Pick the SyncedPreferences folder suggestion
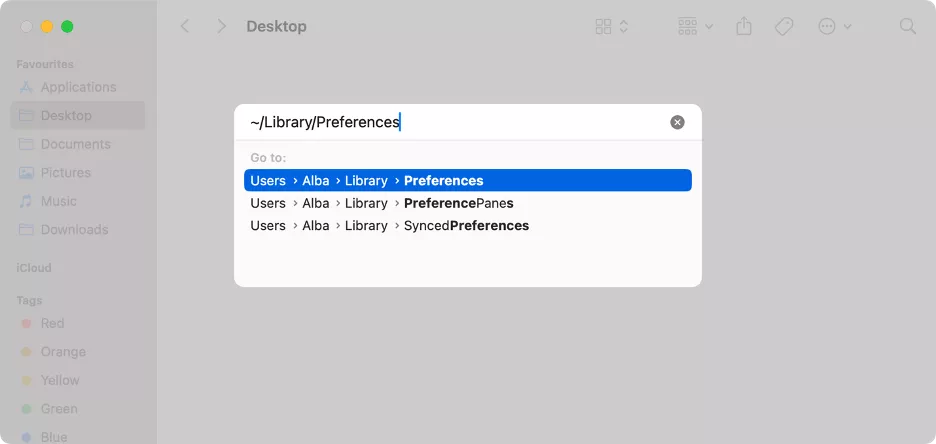Screen dimensions: 936x444 pos(467,226)
